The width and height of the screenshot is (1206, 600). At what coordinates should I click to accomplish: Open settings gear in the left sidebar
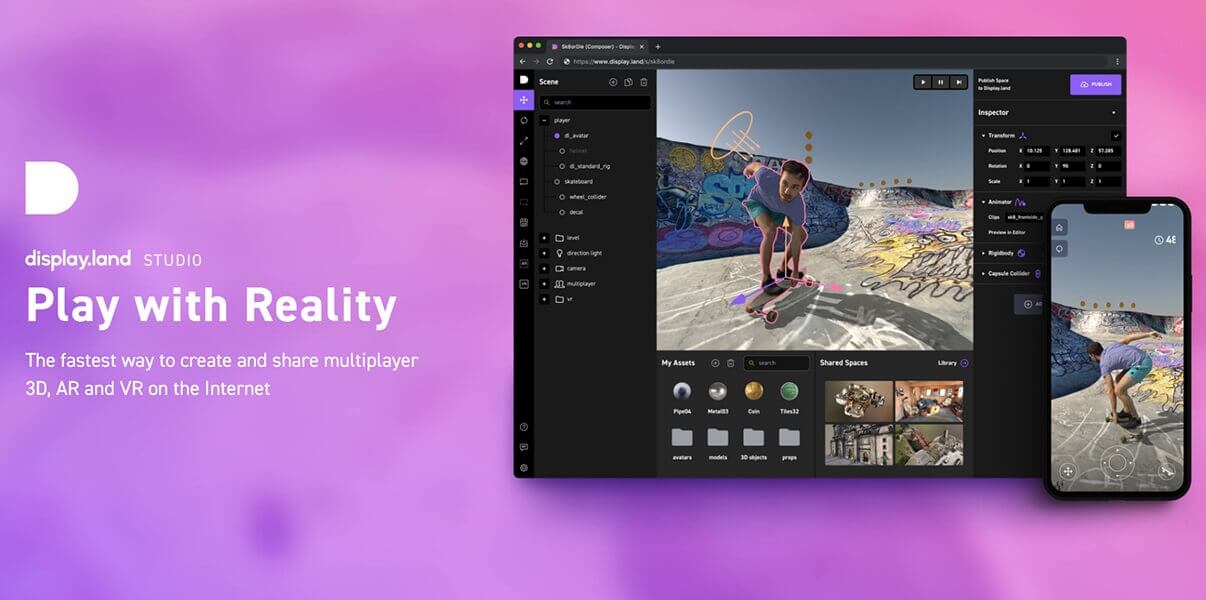pos(524,467)
